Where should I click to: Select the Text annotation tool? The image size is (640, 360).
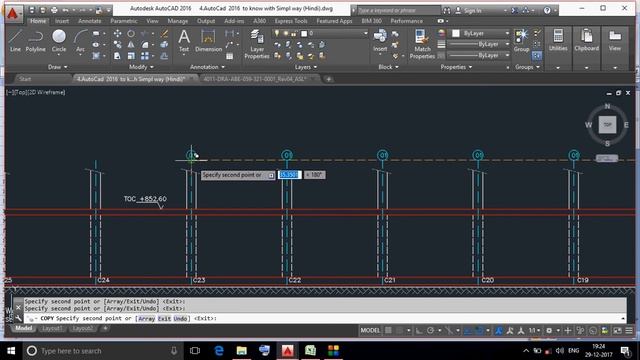184,41
